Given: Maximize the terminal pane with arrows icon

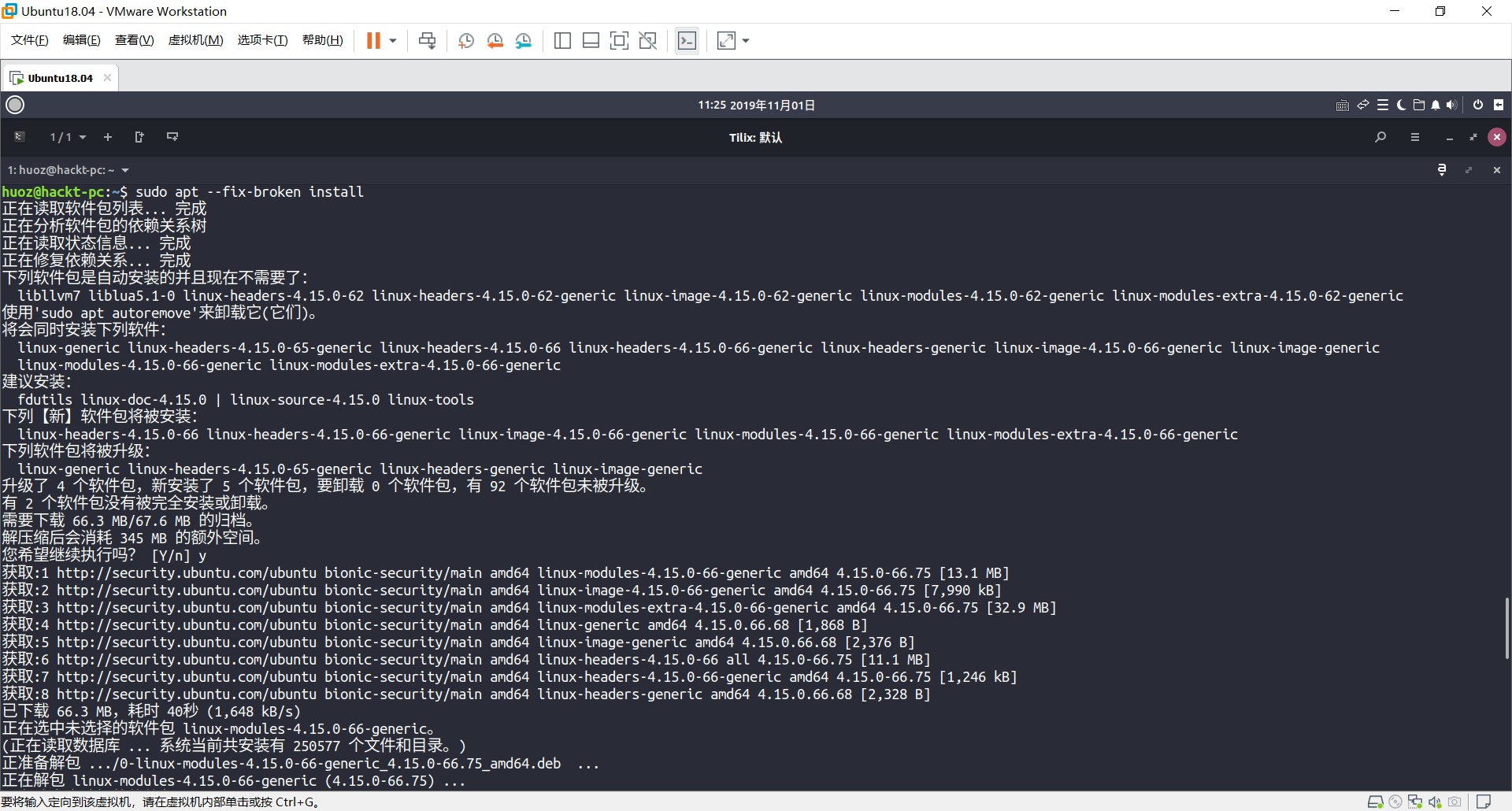Looking at the screenshot, I should tap(1469, 170).
